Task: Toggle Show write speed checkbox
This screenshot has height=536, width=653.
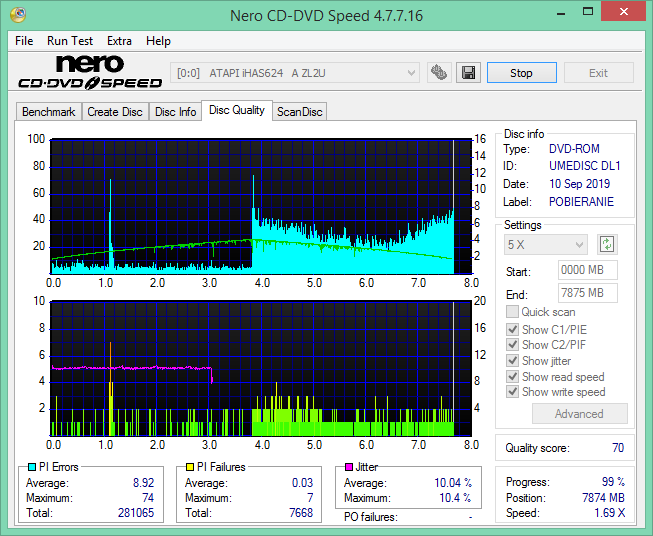Action: (512, 392)
